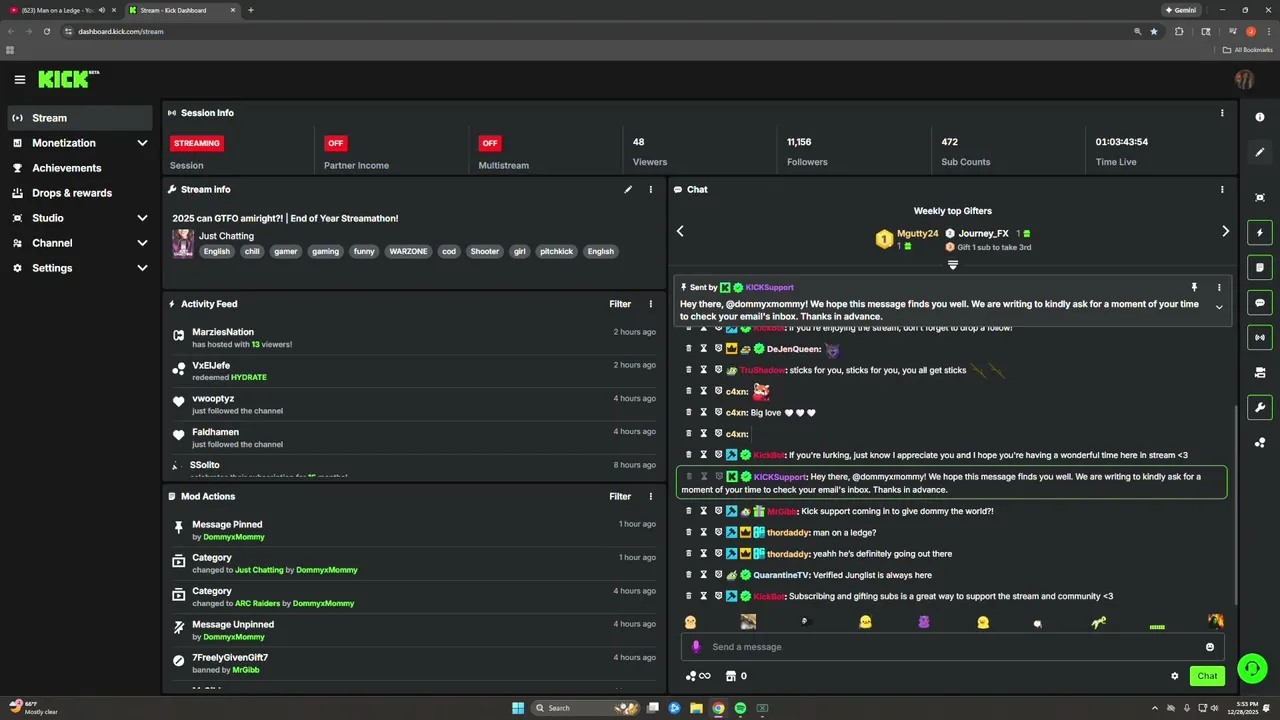Screen dimensions: 1280x720
Task: Click the host camera icon in right sidebar
Action: coord(1259,372)
